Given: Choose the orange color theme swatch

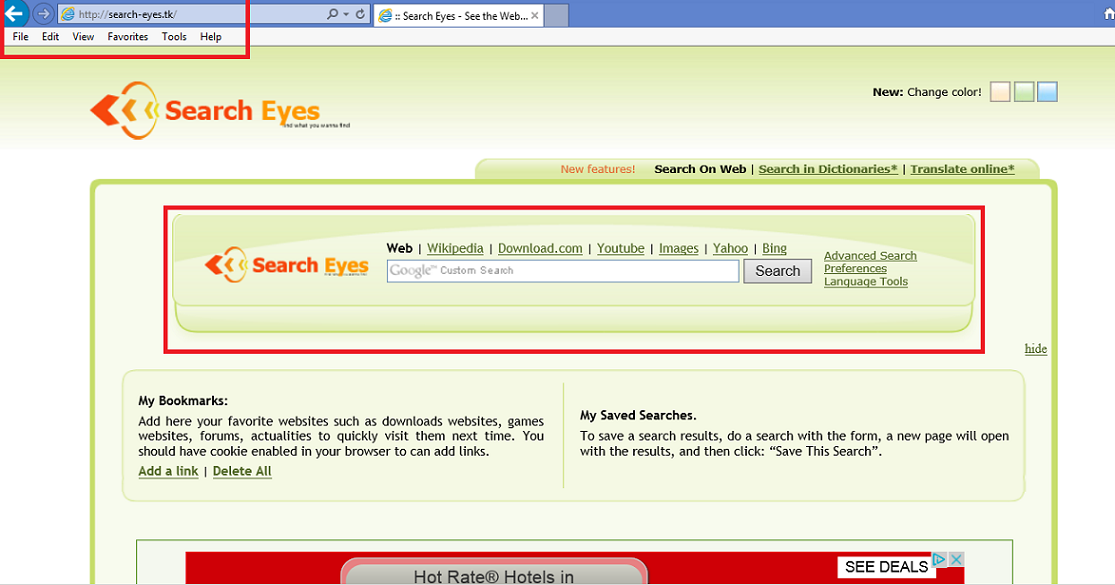Looking at the screenshot, I should [x=1000, y=92].
